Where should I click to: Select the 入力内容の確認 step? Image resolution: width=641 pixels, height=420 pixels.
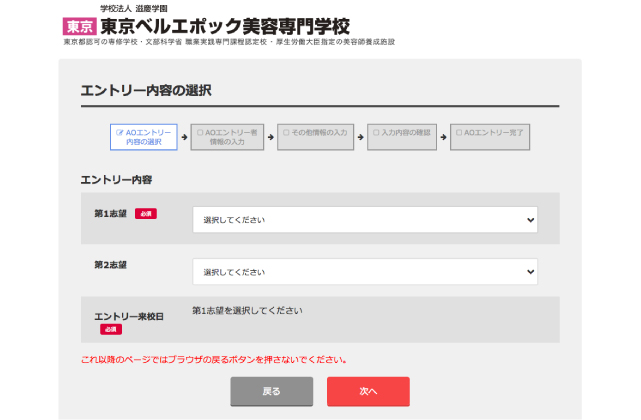pos(402,137)
